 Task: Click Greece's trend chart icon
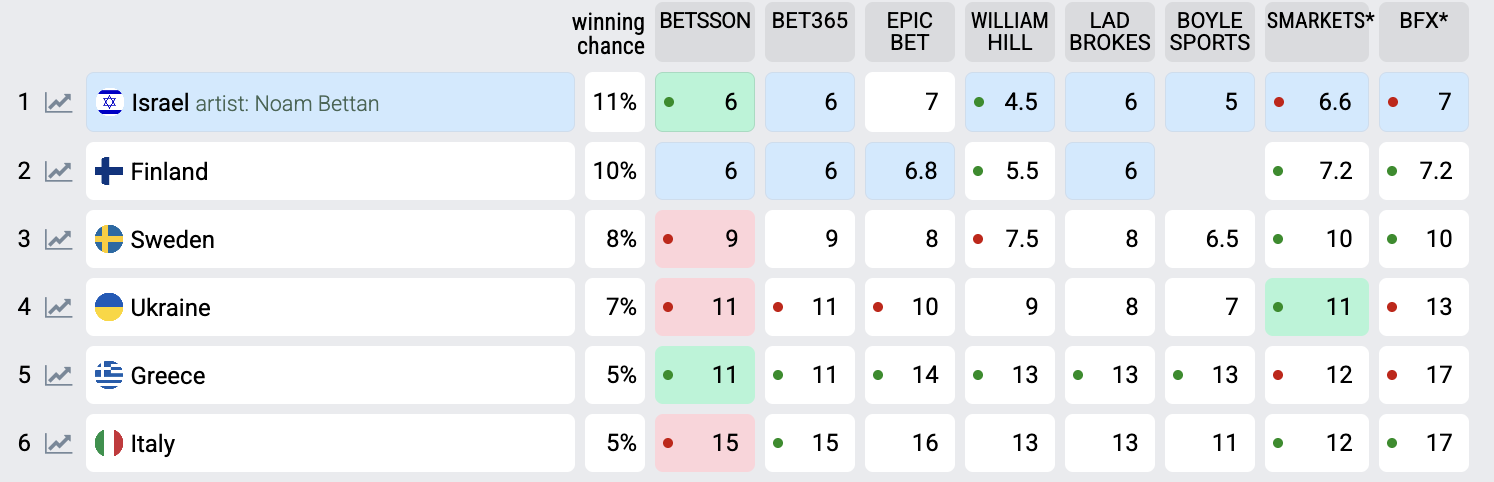pos(59,375)
